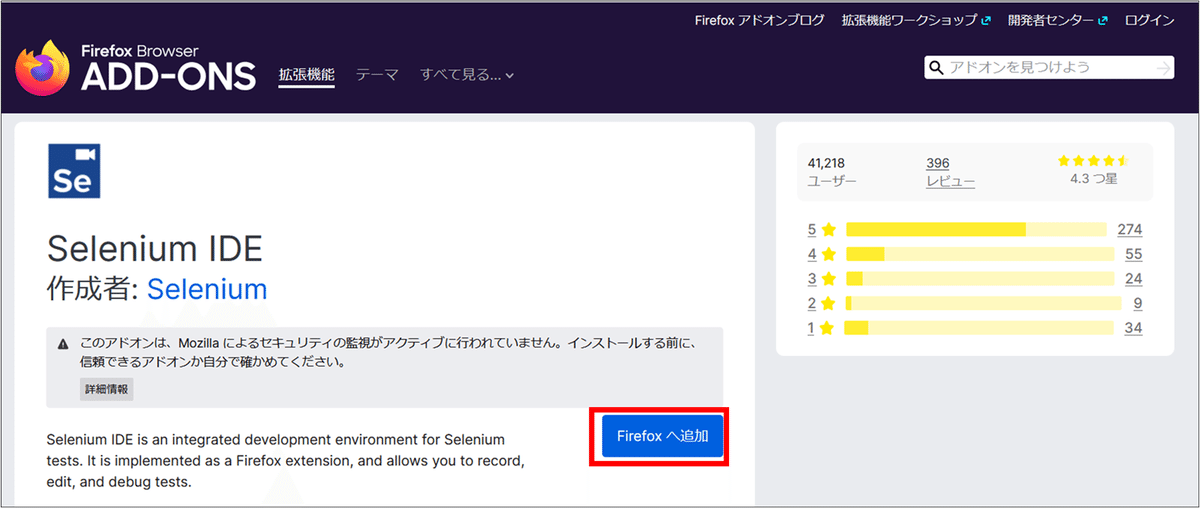Click the warning triangle icon in notice
The height and width of the screenshot is (508, 1200).
(63, 343)
